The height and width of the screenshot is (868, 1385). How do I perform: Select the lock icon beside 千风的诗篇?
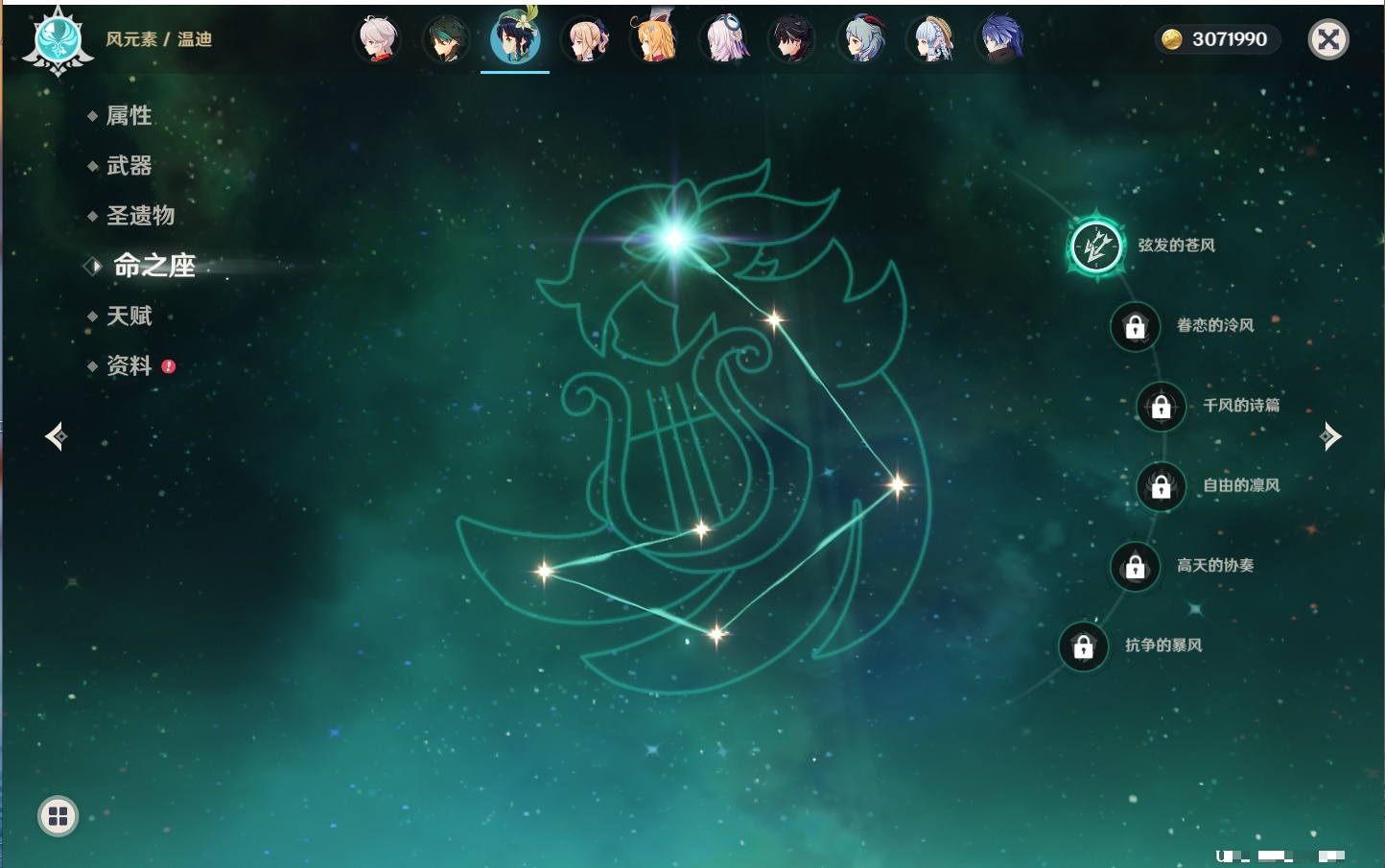click(x=1161, y=407)
